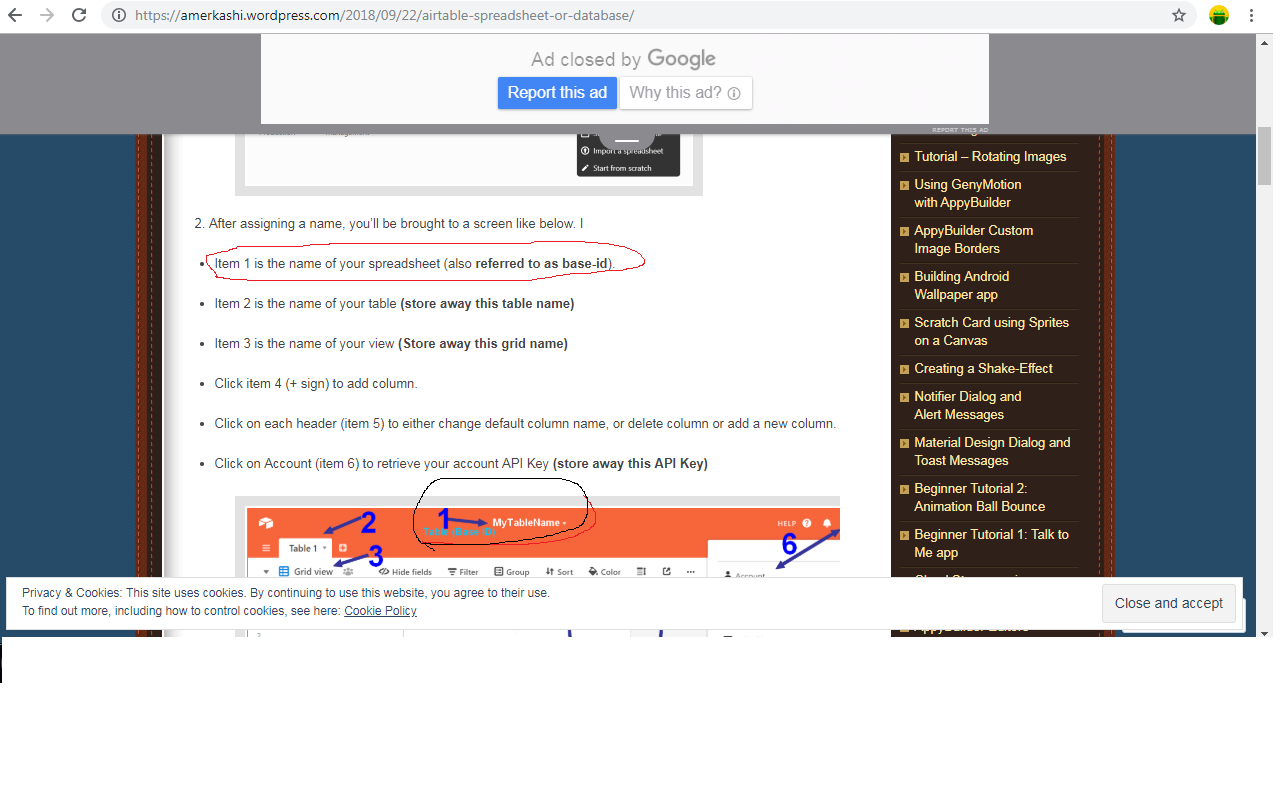Expand the views arrow left of Grid view

[266, 572]
